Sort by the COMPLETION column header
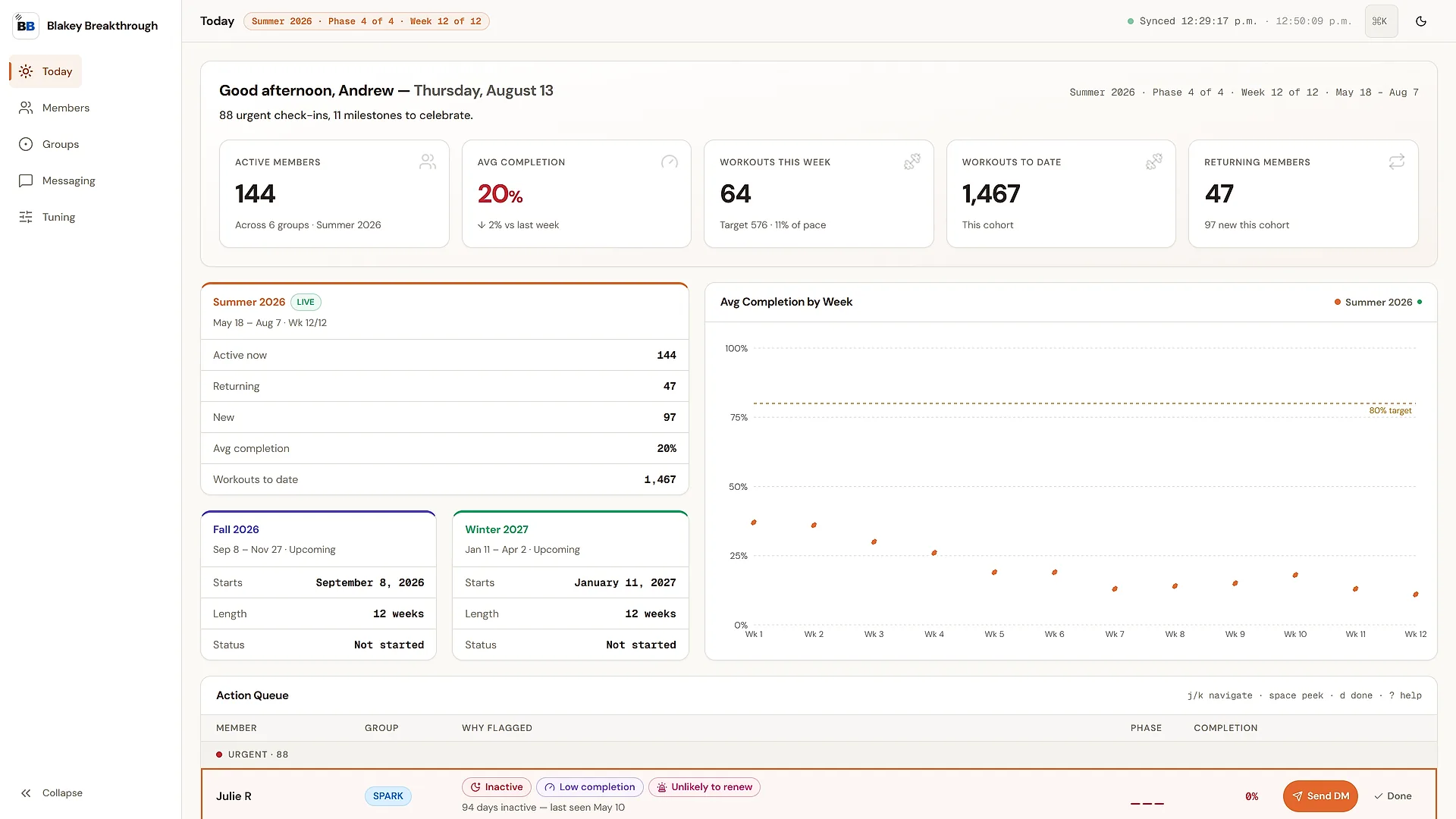This screenshot has height=819, width=1456. pyautogui.click(x=1225, y=728)
